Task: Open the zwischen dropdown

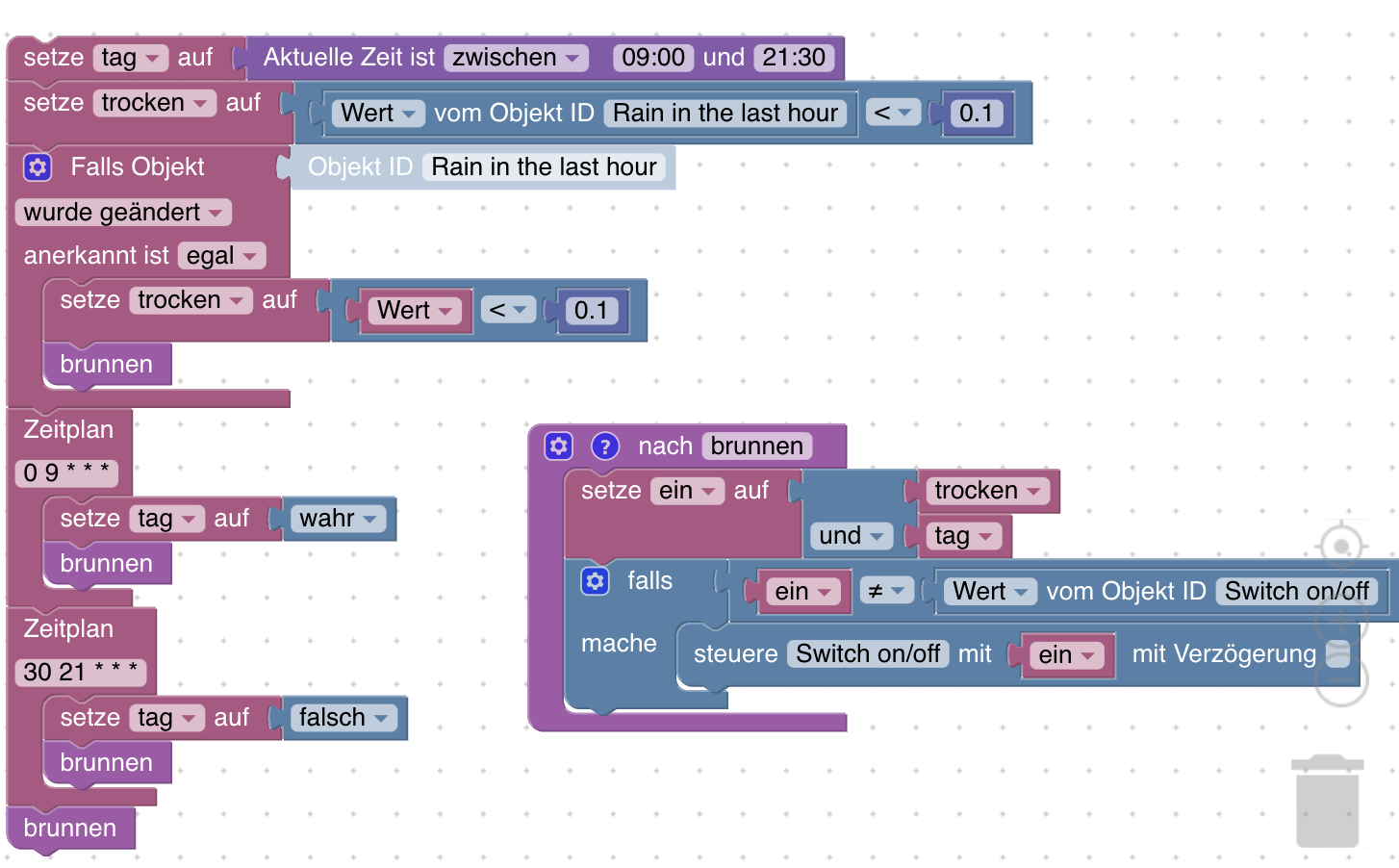Action: (517, 58)
